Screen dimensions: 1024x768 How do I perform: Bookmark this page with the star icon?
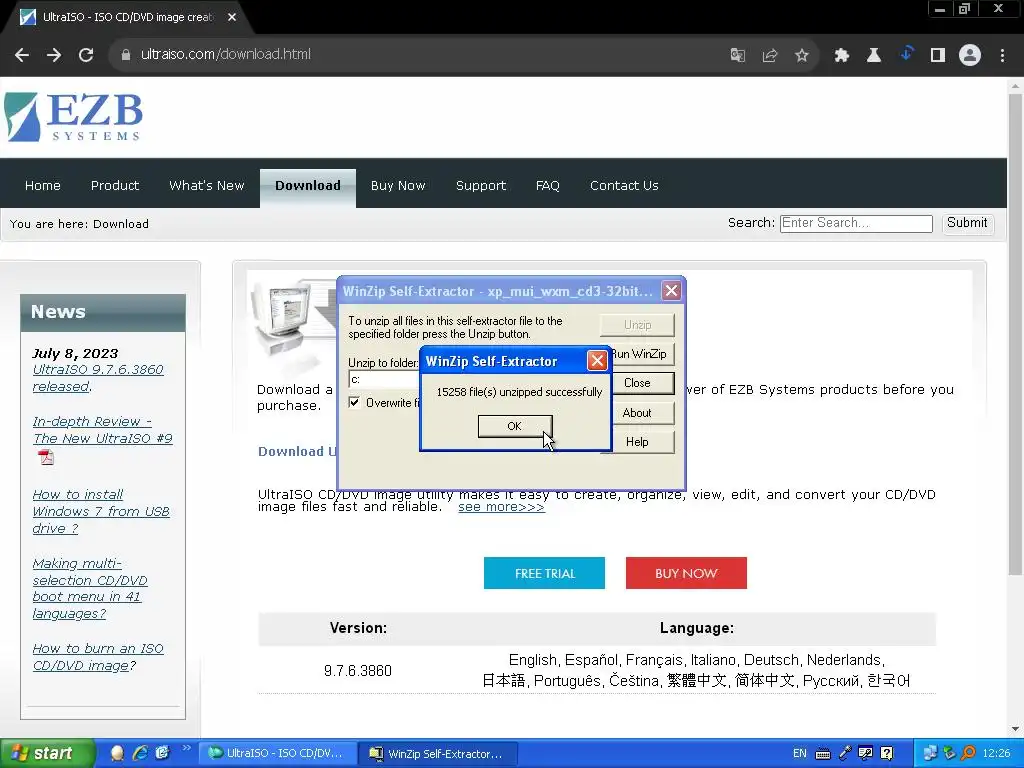[x=802, y=56]
